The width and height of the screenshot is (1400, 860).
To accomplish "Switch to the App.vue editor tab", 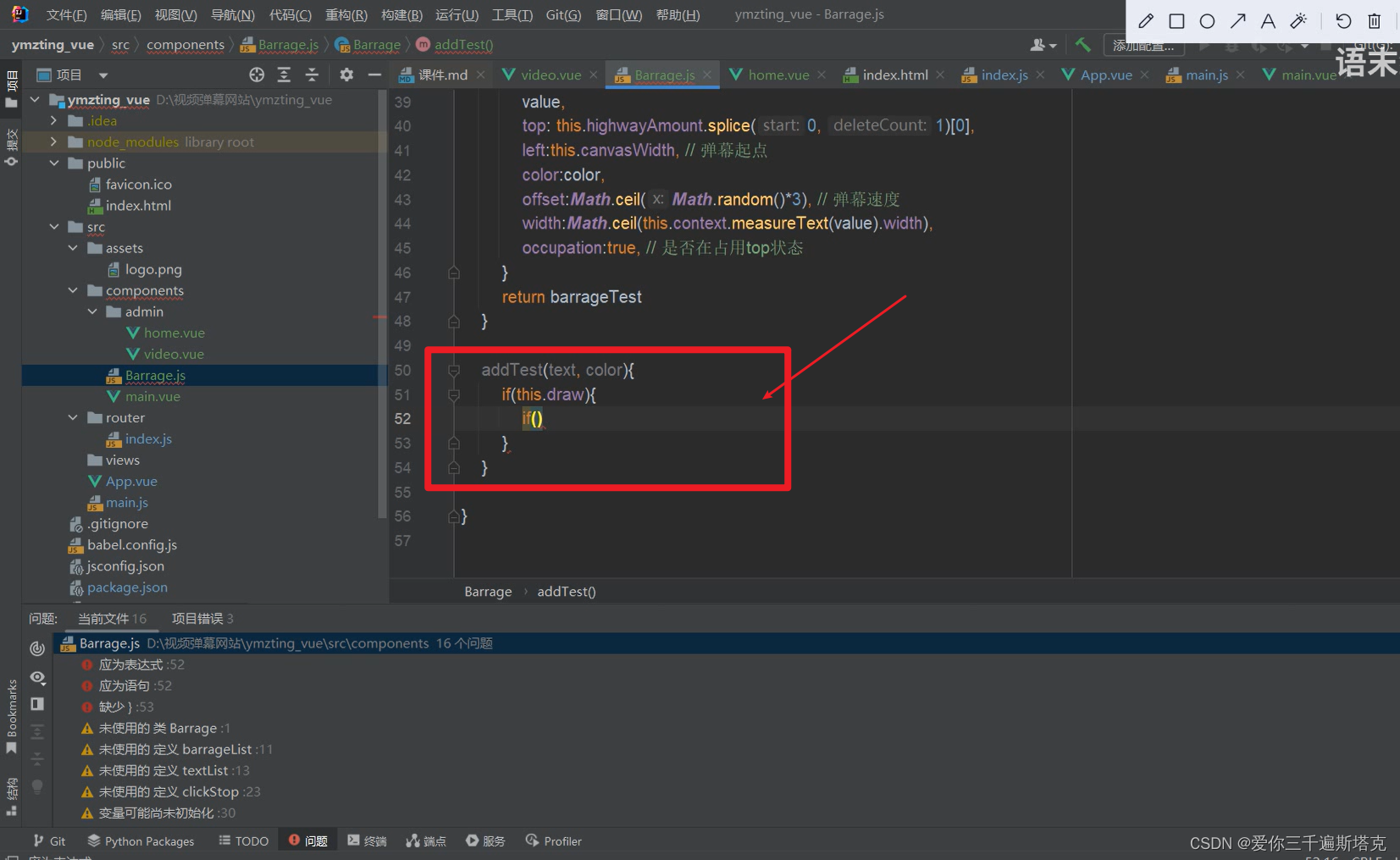I will click(1106, 75).
